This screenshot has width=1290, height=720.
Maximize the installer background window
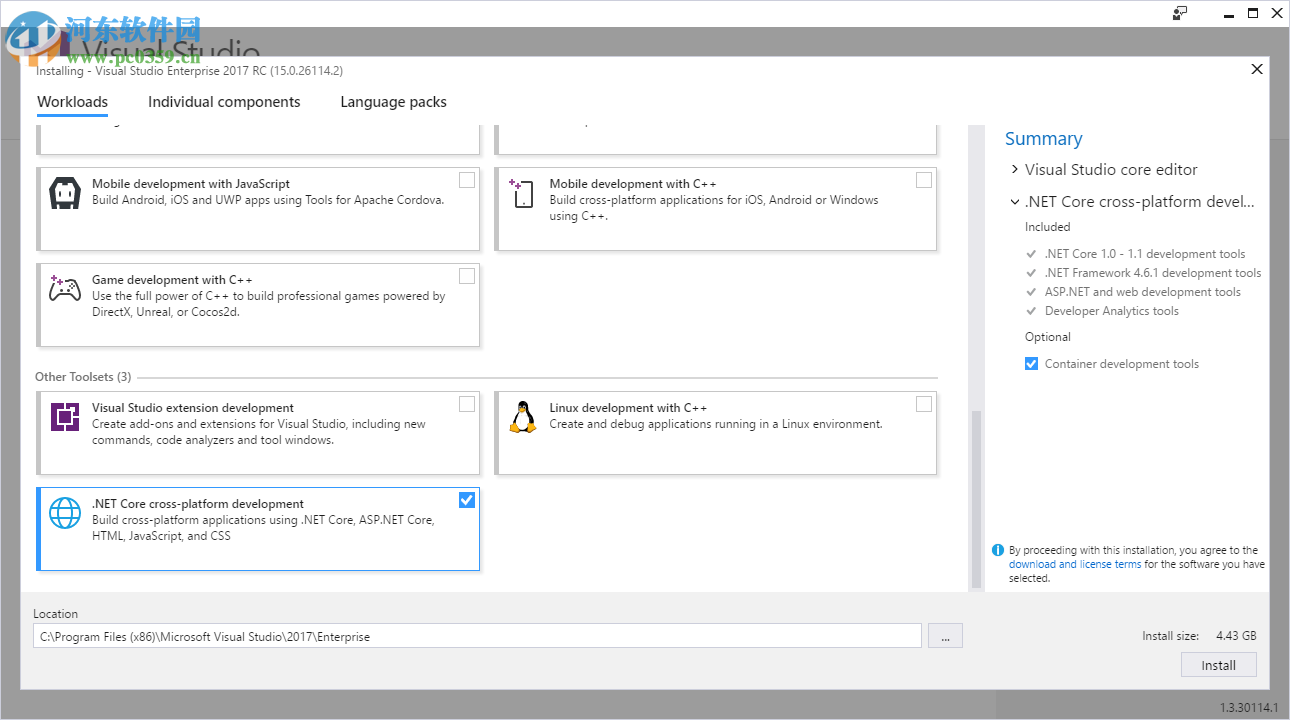pyautogui.click(x=1253, y=13)
